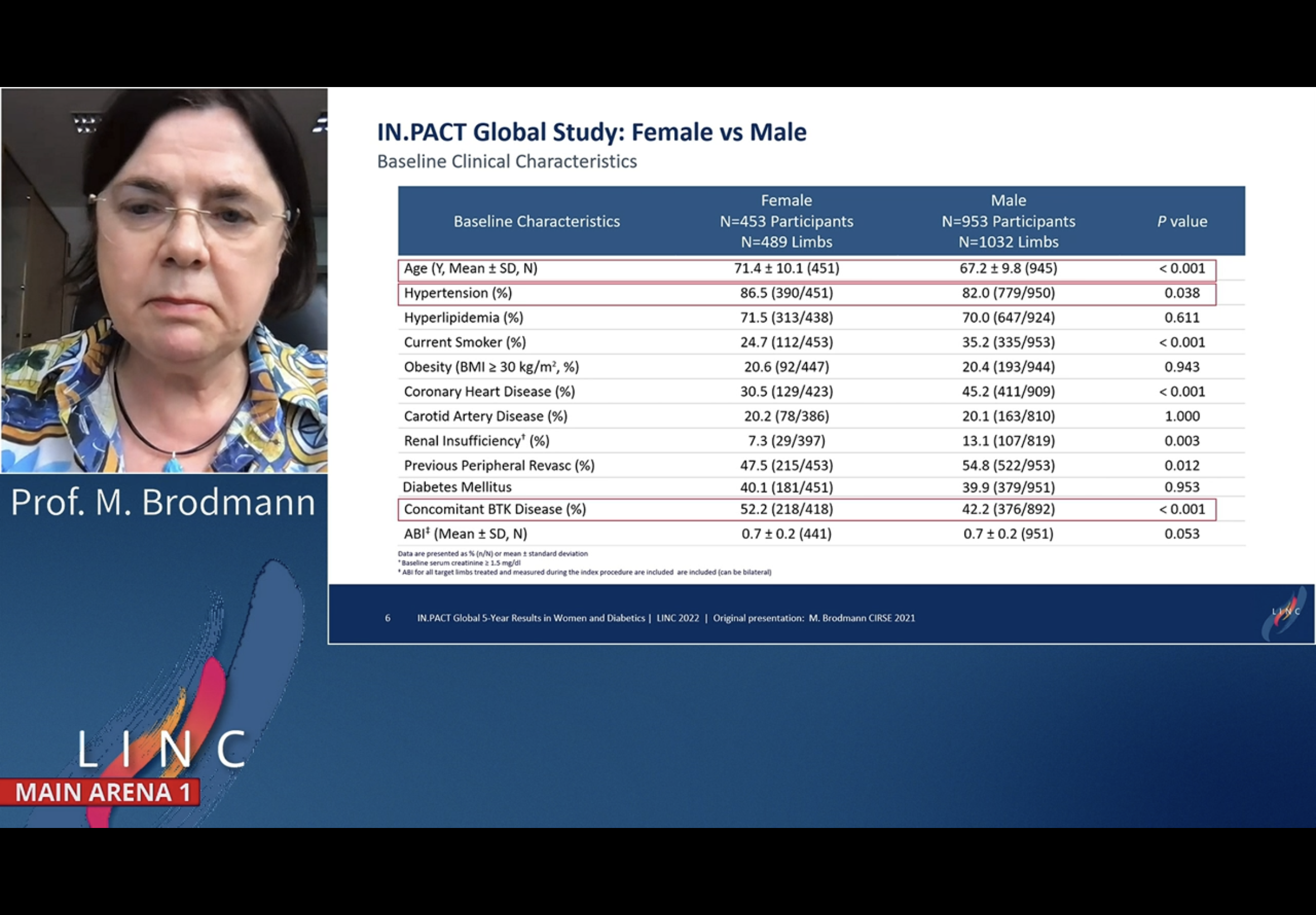The image size is (1316, 915).
Task: Click the Current Smoker row label
Action: pos(465,342)
